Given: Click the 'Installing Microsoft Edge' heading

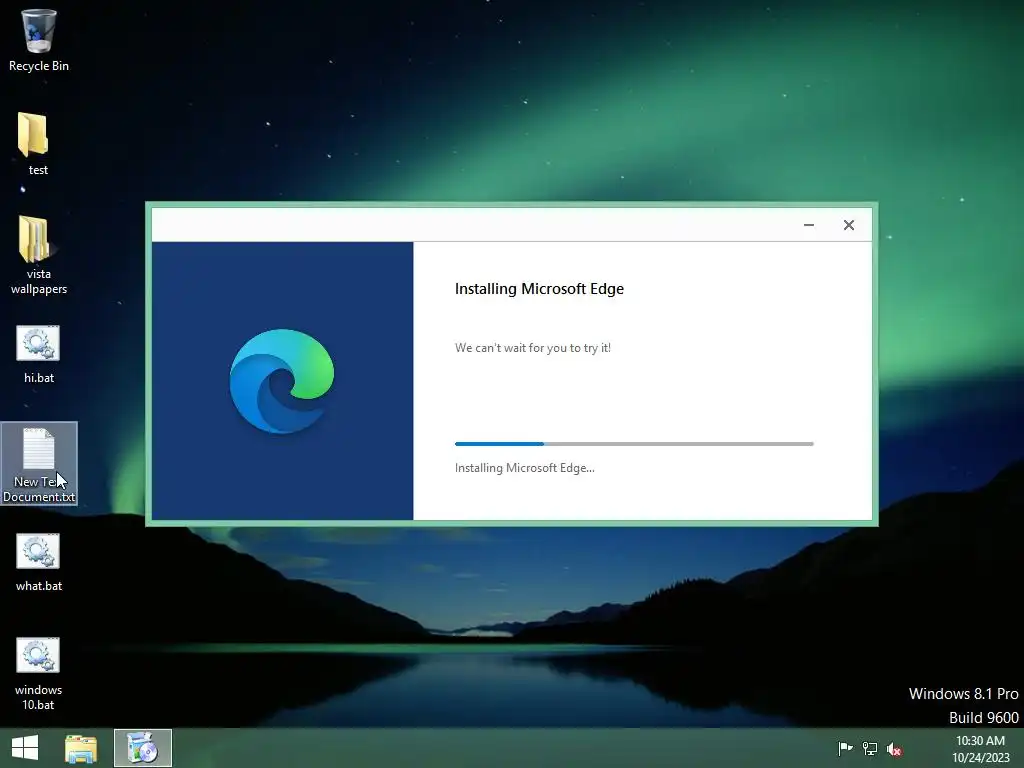Looking at the screenshot, I should click(539, 289).
